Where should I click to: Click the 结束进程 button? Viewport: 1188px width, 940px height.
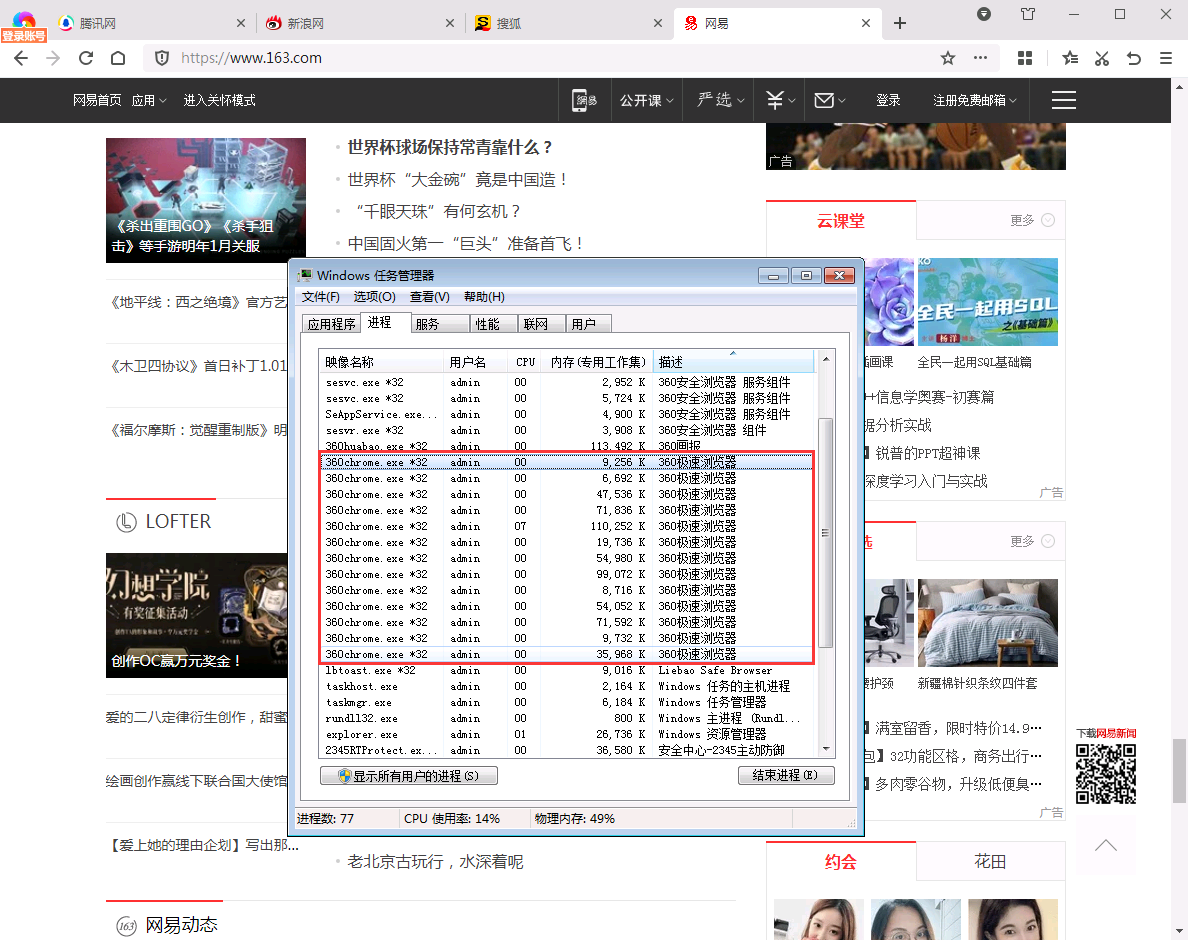point(786,776)
